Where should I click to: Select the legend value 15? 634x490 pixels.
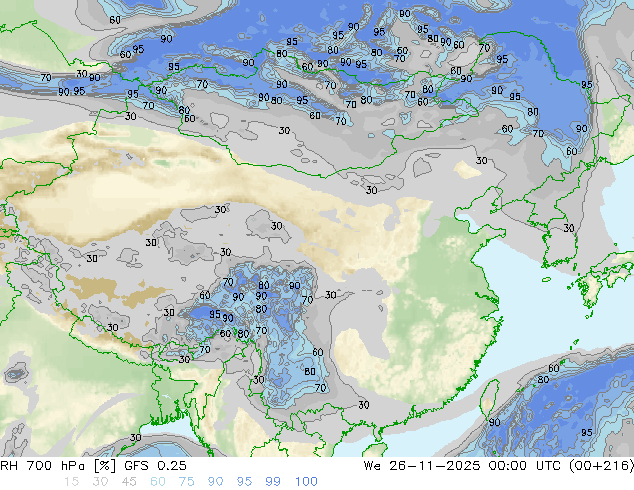(x=71, y=482)
